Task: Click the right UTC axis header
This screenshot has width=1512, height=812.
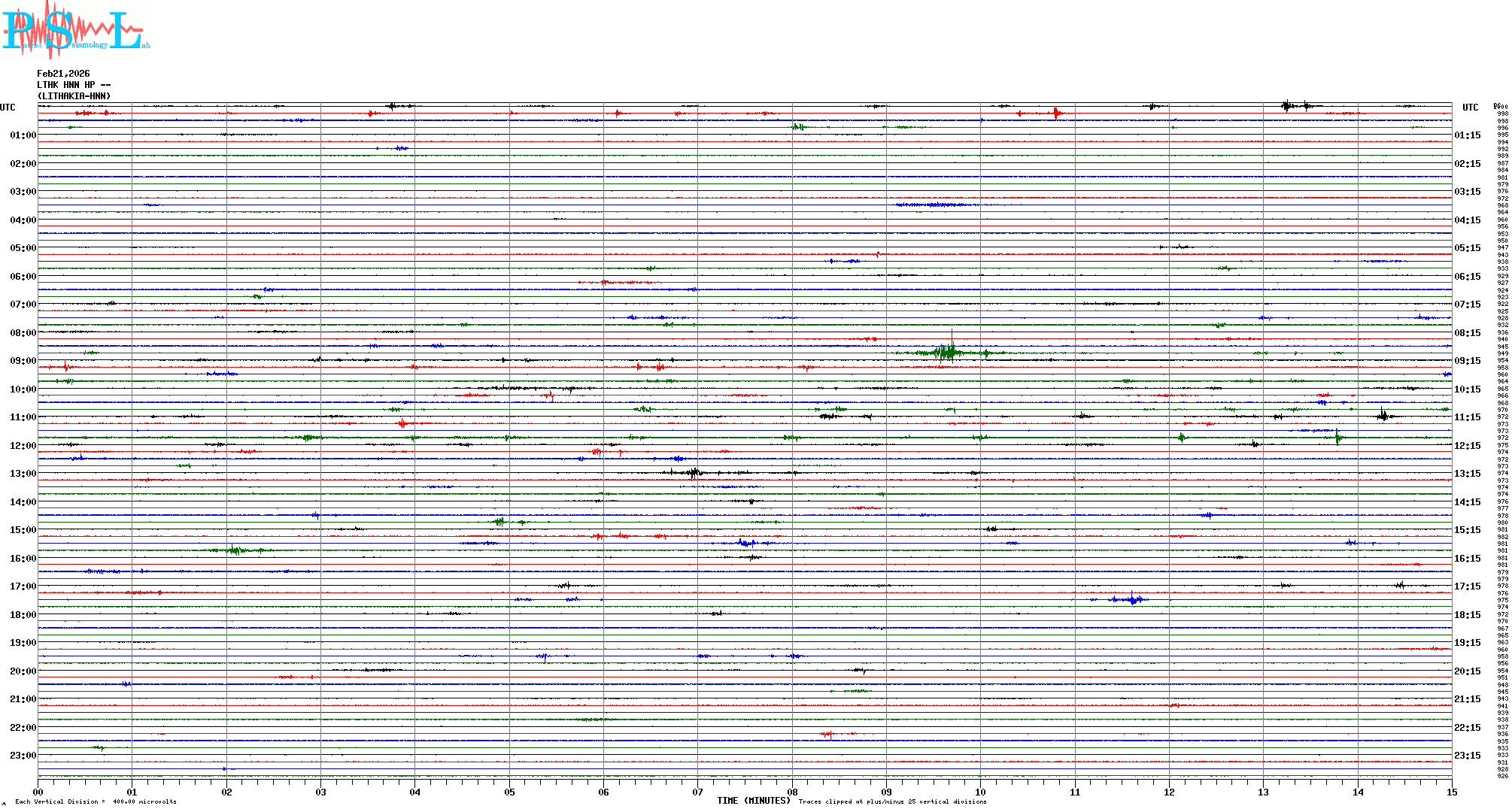Action: pyautogui.click(x=1470, y=108)
